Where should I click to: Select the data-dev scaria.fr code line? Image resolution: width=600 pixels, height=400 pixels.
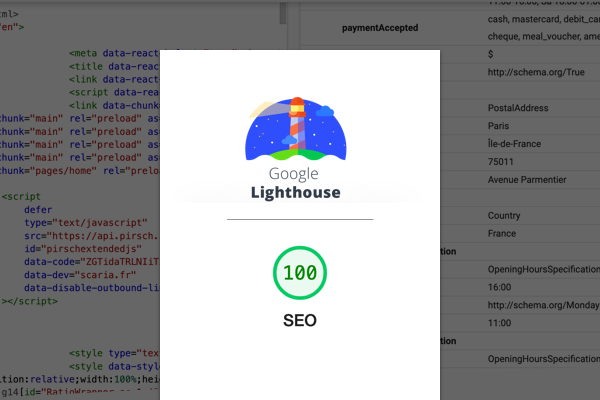[x=80, y=275]
